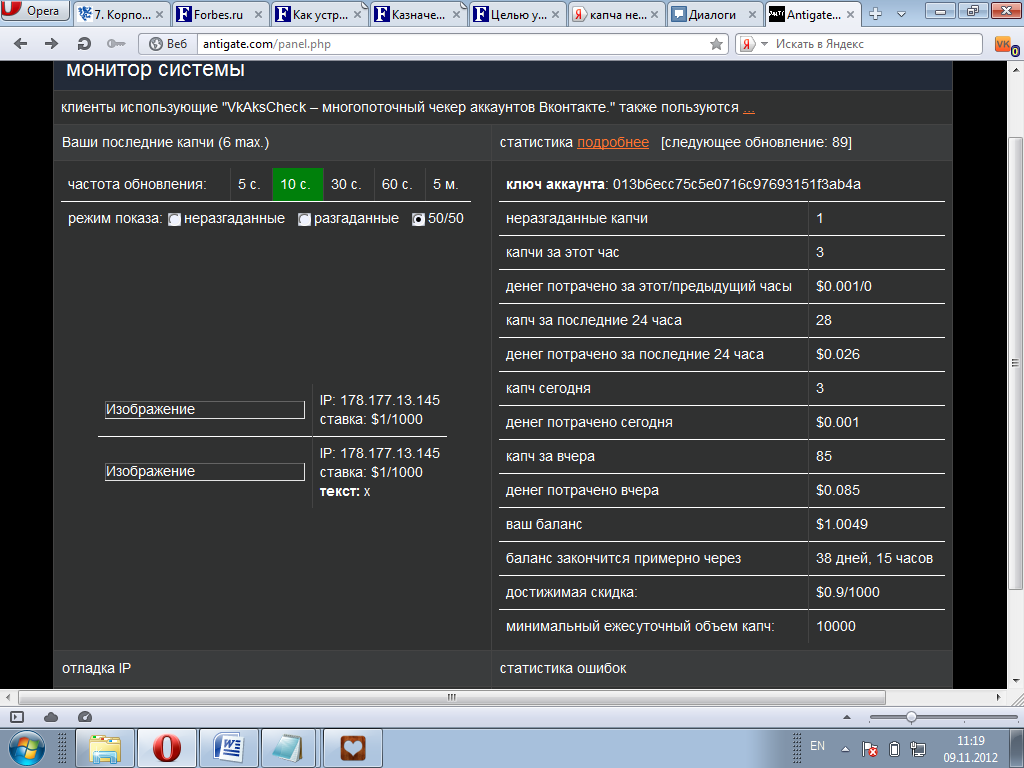Click the first Изображение captcha placeholder
Image resolution: width=1024 pixels, height=768 pixels.
204,409
